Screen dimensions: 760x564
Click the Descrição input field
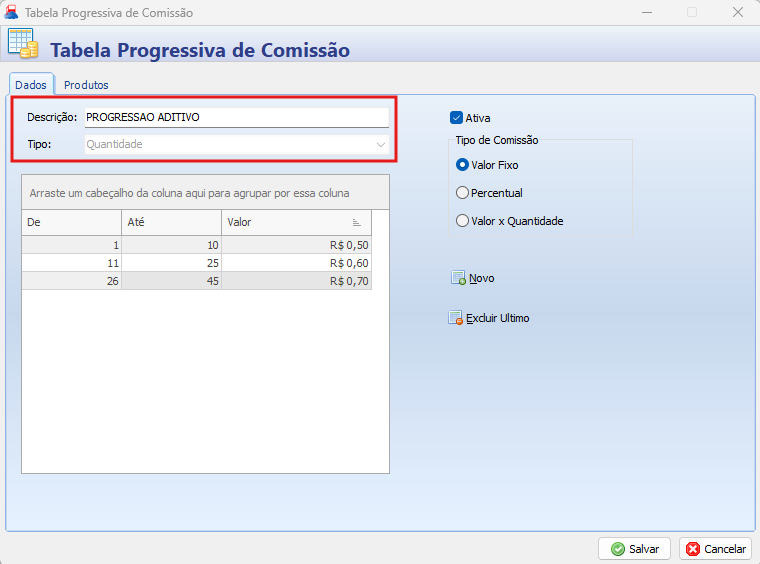[236, 117]
